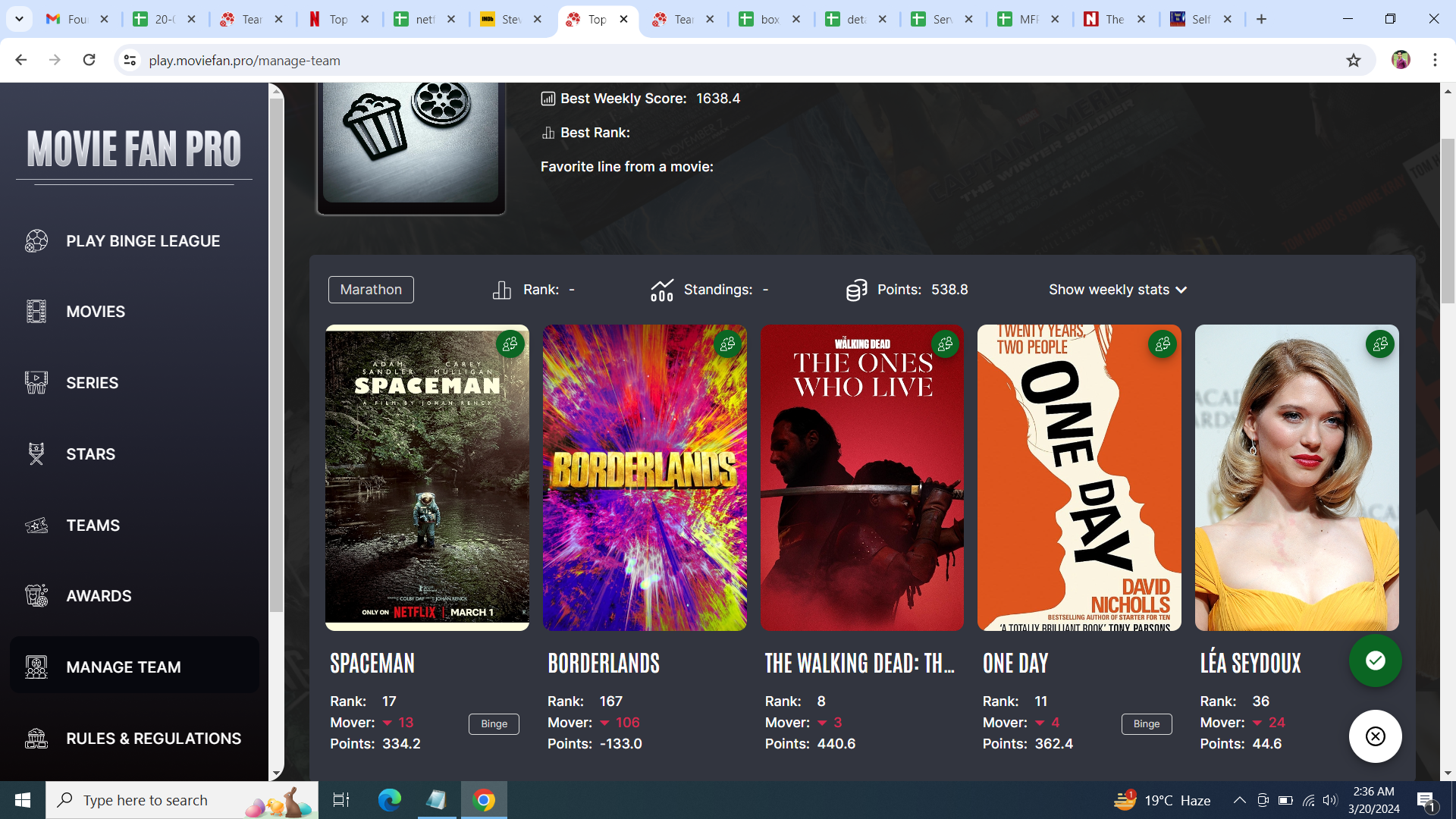The width and height of the screenshot is (1456, 819).
Task: View site information icon in address bar
Action: tap(130, 60)
